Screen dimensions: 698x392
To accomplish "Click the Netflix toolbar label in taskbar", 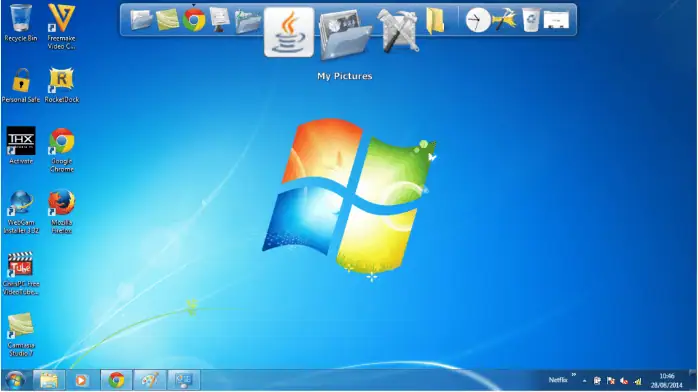I will point(558,380).
